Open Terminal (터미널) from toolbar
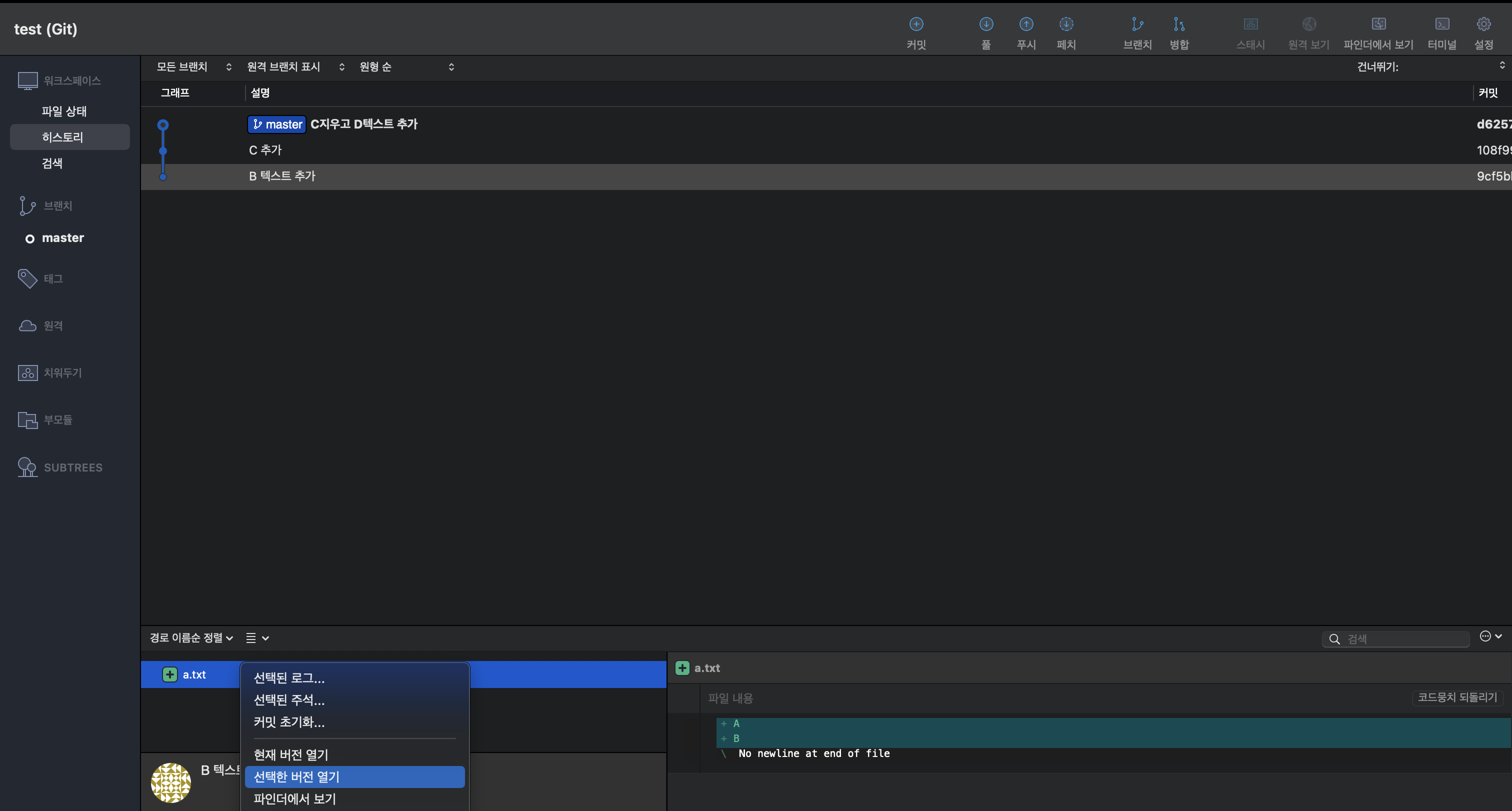The height and width of the screenshot is (811, 1512). tap(1441, 24)
